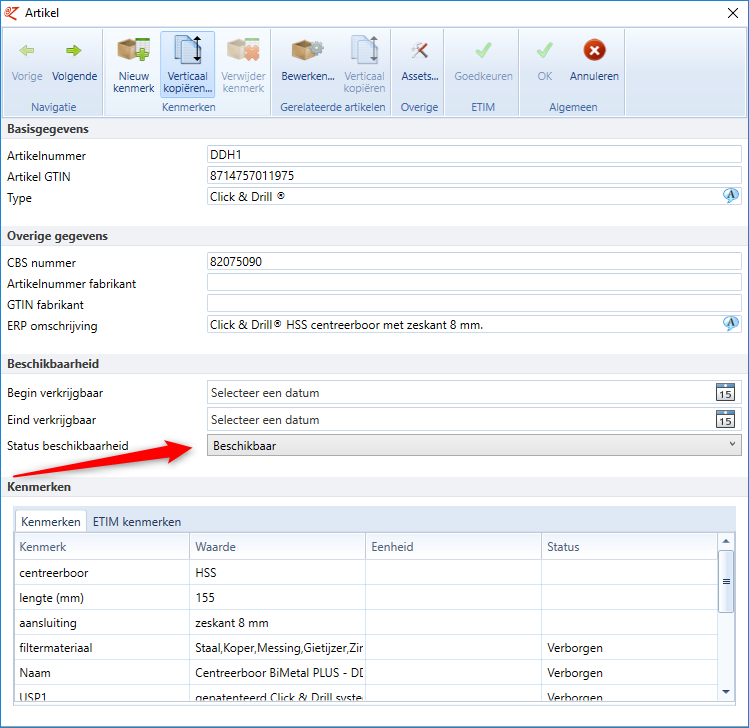The width and height of the screenshot is (749, 728).
Task: Select the centreerboor row
Action: point(366,572)
